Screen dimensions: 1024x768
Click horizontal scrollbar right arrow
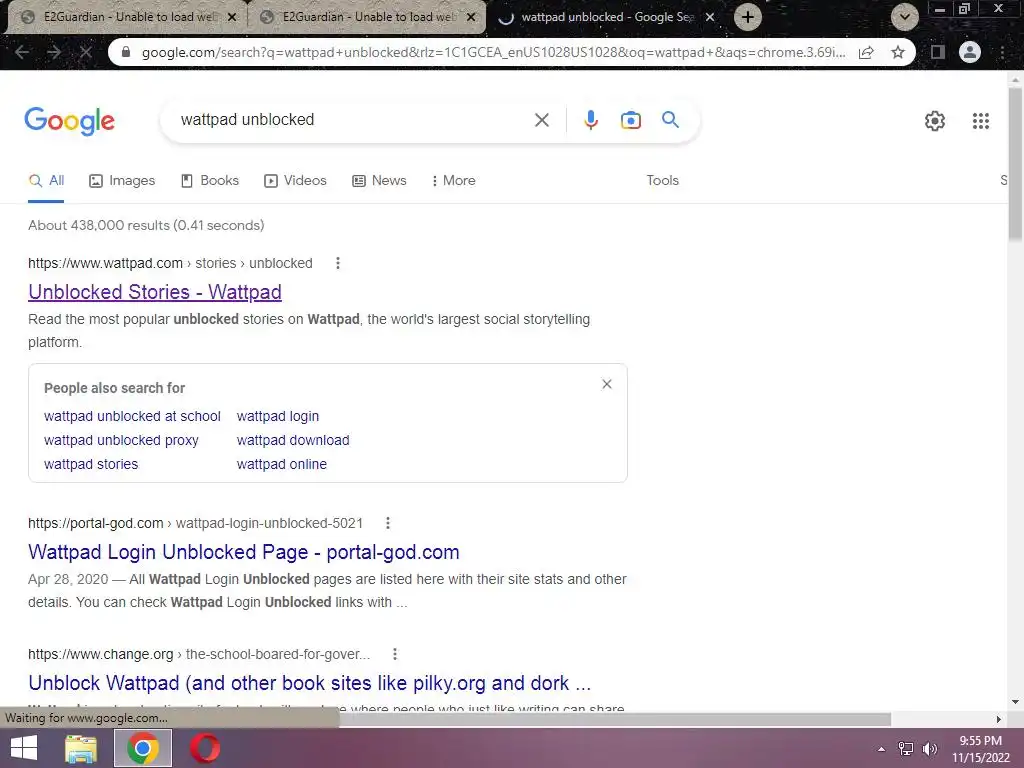coord(999,719)
